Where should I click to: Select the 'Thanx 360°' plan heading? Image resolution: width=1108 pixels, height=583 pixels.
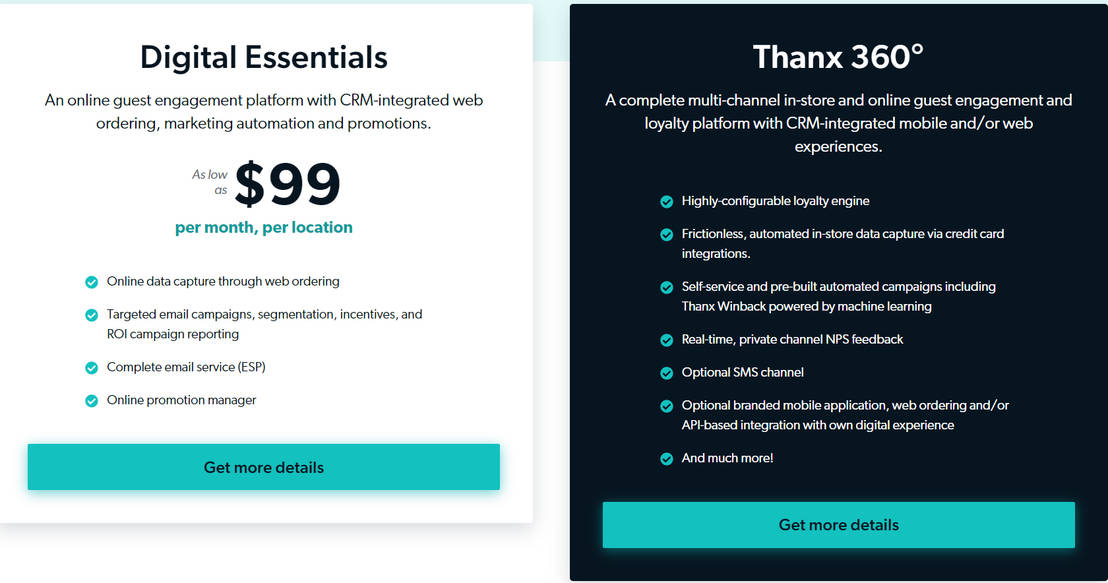point(838,57)
